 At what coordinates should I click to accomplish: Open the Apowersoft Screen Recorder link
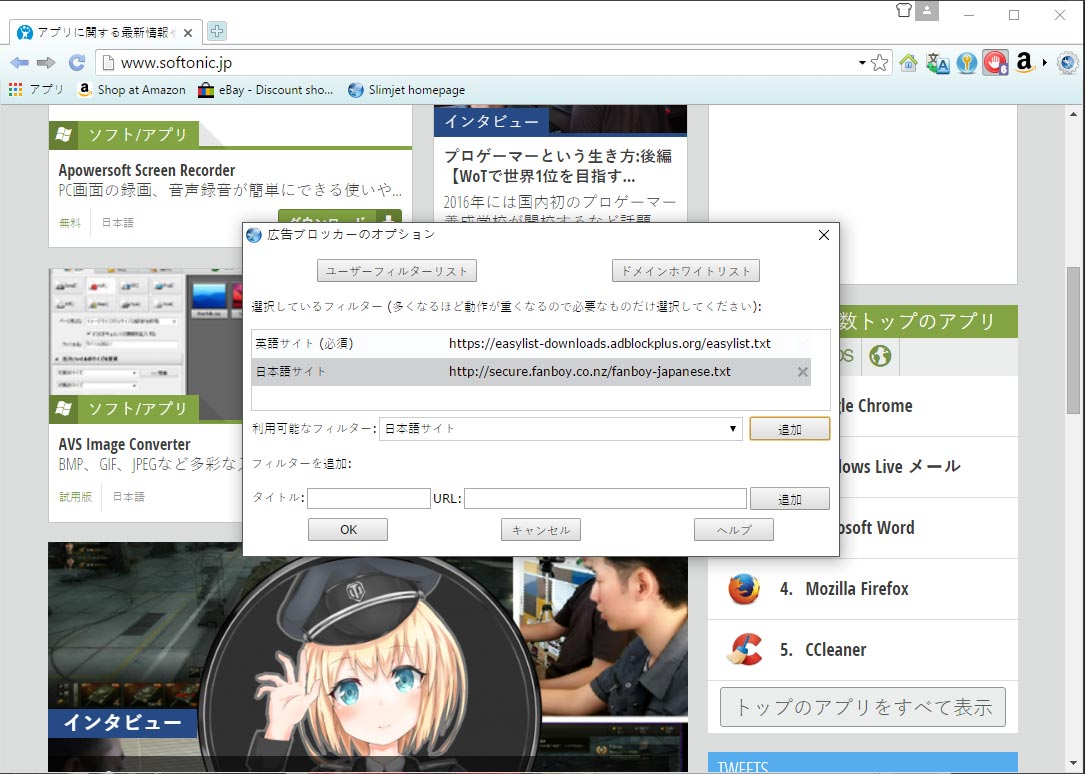[147, 170]
